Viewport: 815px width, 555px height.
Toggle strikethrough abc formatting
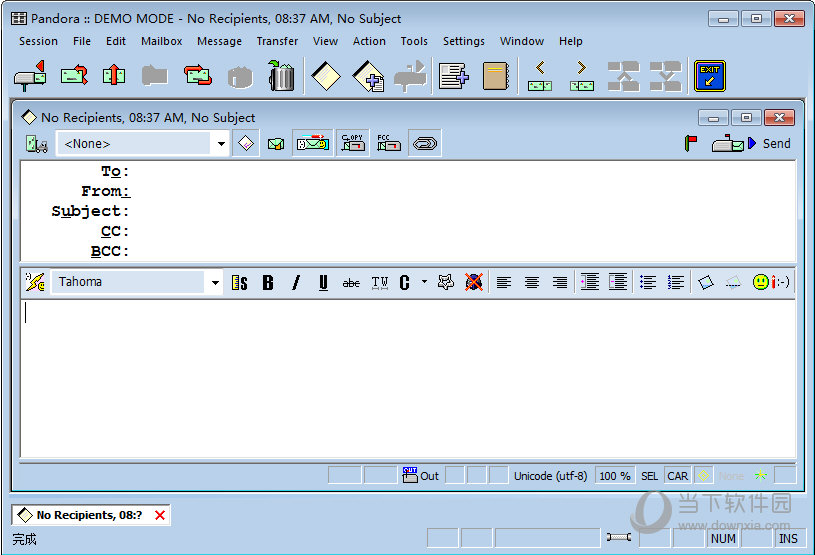click(x=351, y=283)
